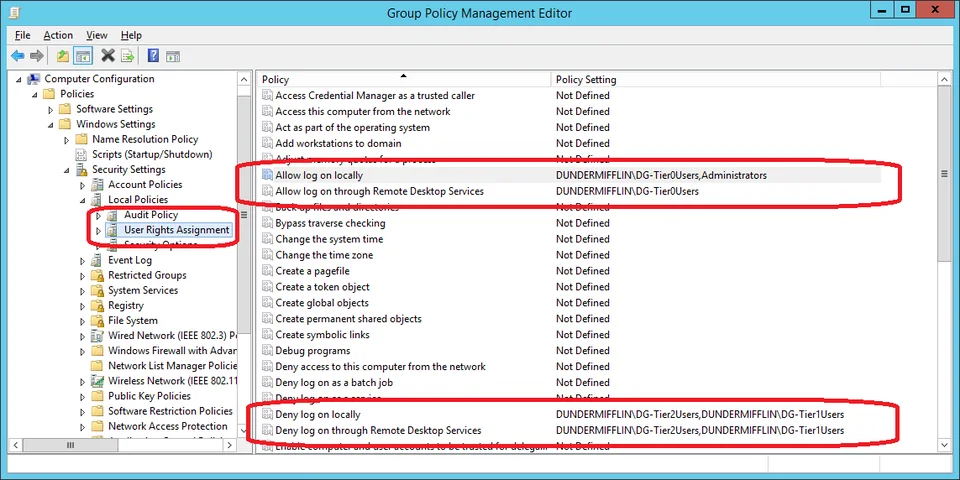Expand the Account Policies node
The width and height of the screenshot is (960, 480).
coord(83,185)
